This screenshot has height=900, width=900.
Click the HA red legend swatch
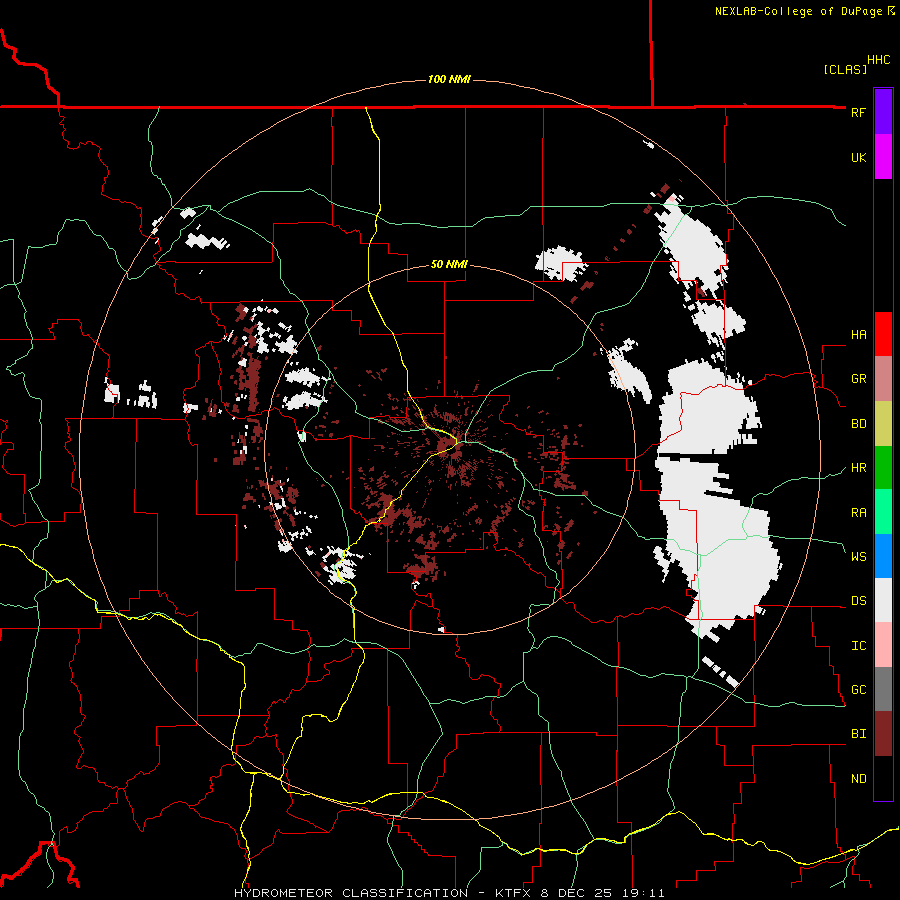point(883,334)
